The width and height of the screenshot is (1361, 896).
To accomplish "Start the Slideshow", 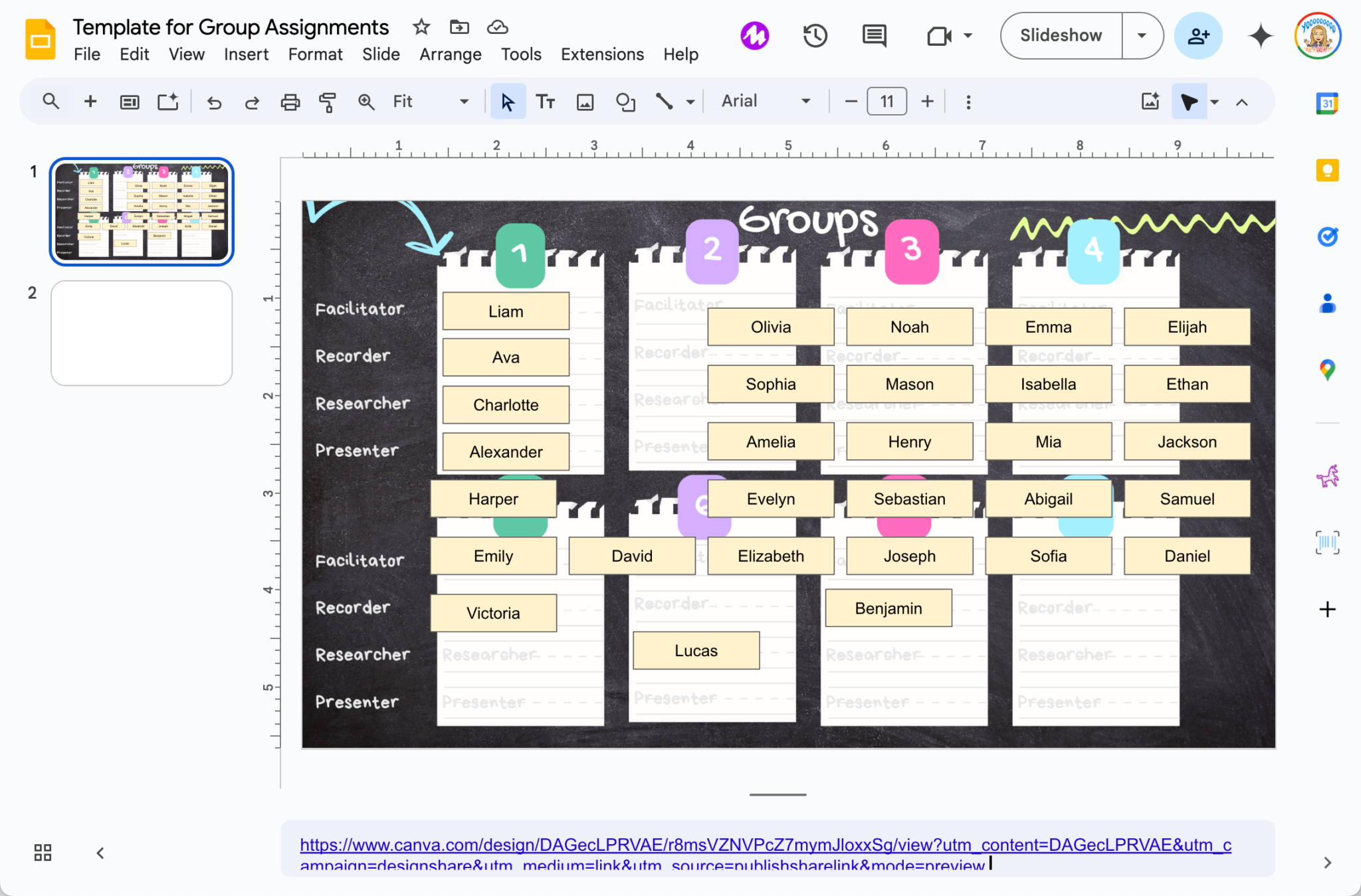I will (x=1061, y=35).
